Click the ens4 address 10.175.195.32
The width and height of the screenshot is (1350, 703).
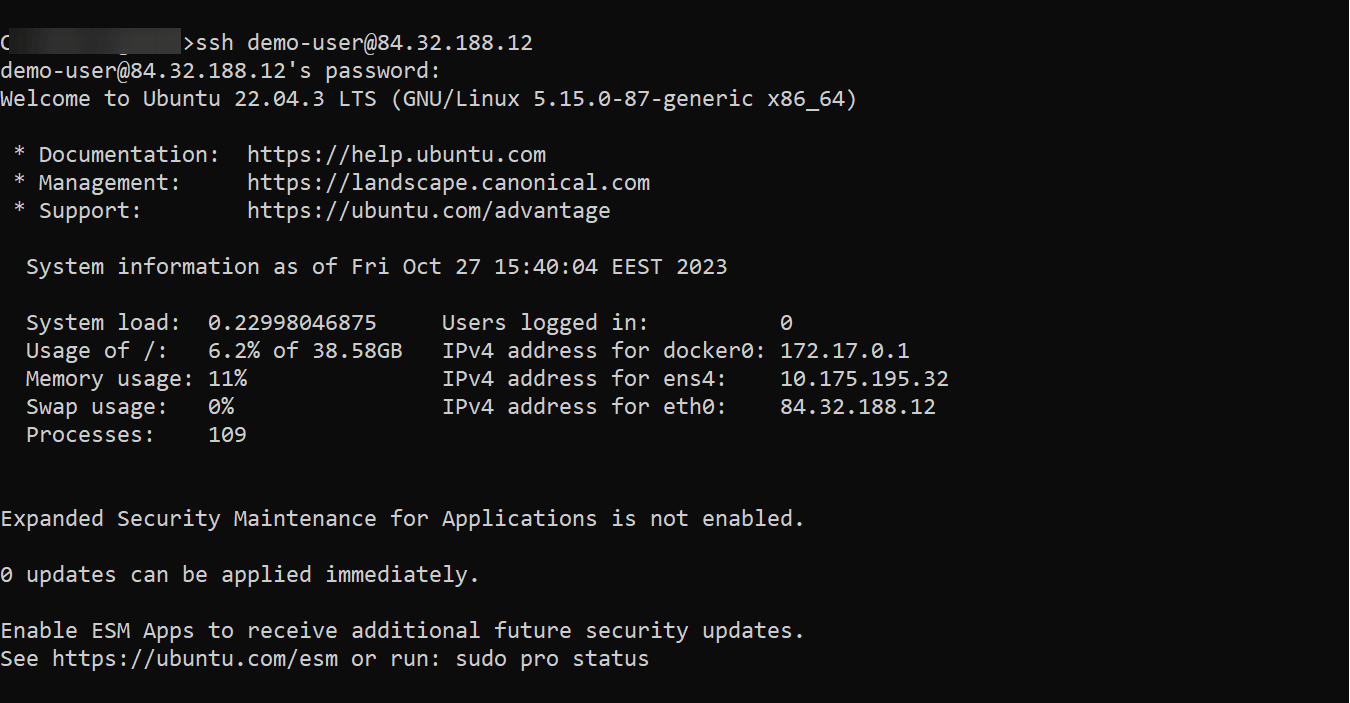click(864, 379)
